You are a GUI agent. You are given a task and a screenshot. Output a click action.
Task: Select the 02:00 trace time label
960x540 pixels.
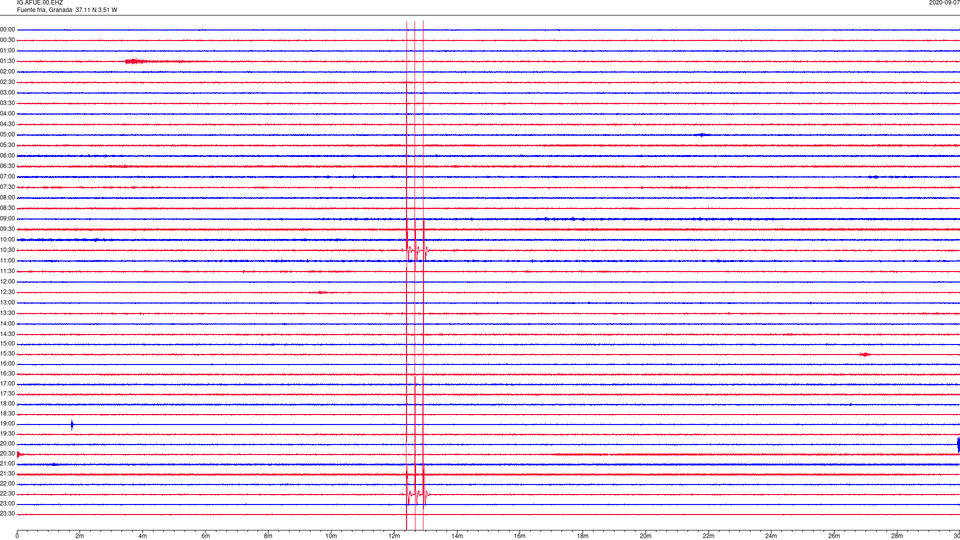[7, 72]
